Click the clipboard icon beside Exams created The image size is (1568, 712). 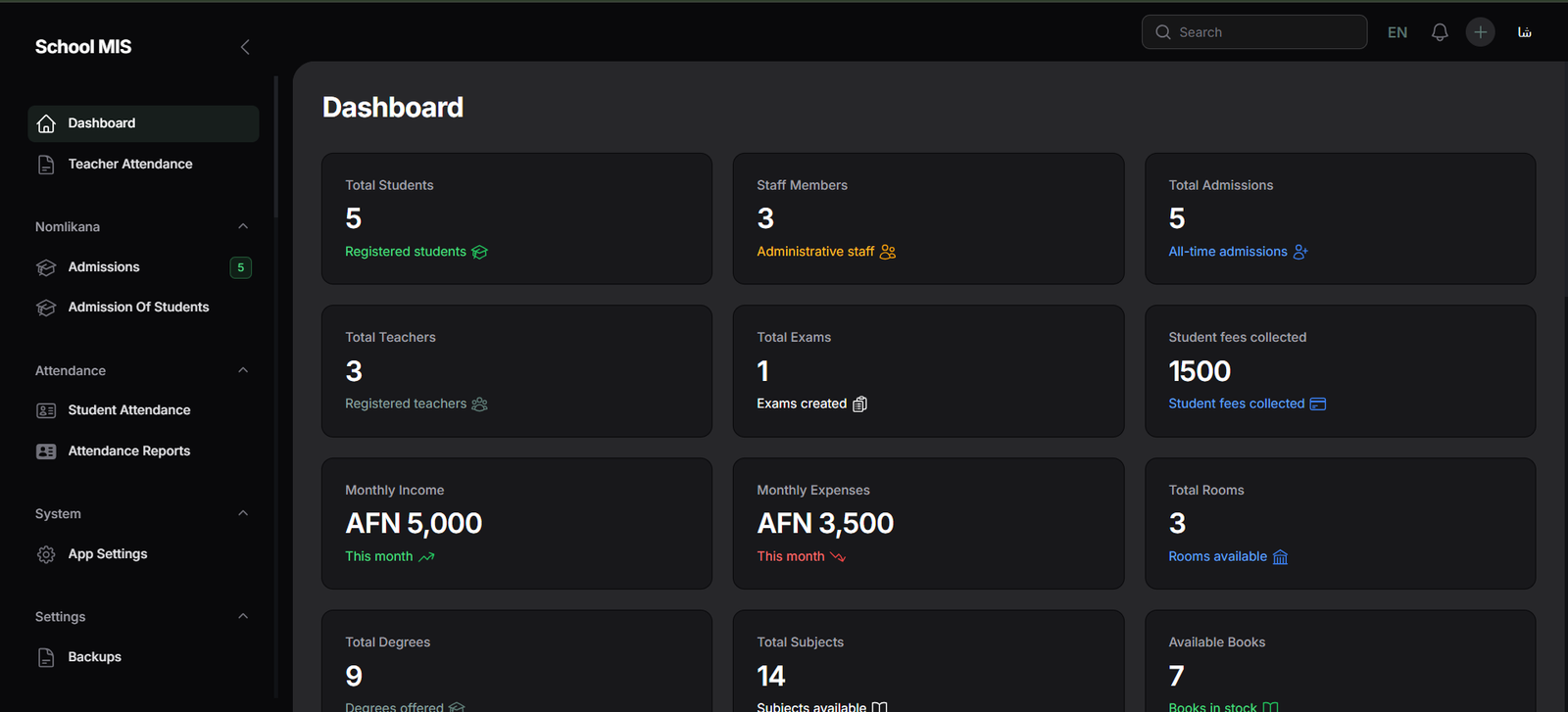point(859,403)
